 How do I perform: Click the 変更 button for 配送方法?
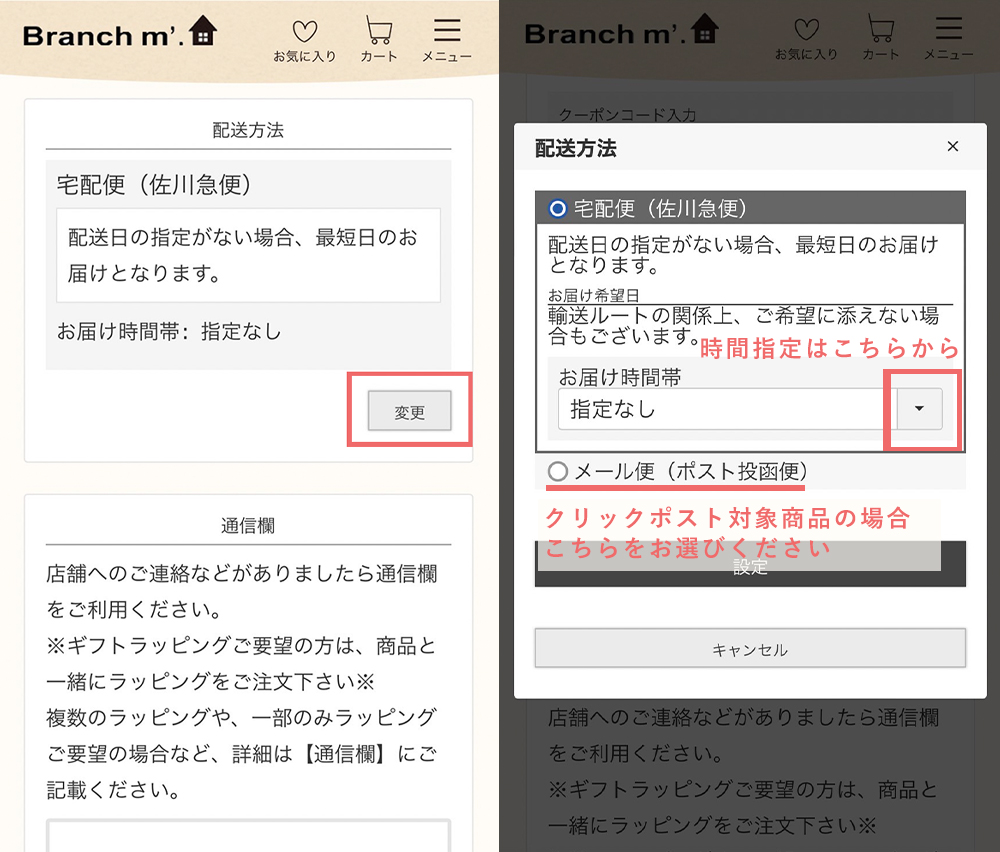coord(410,411)
